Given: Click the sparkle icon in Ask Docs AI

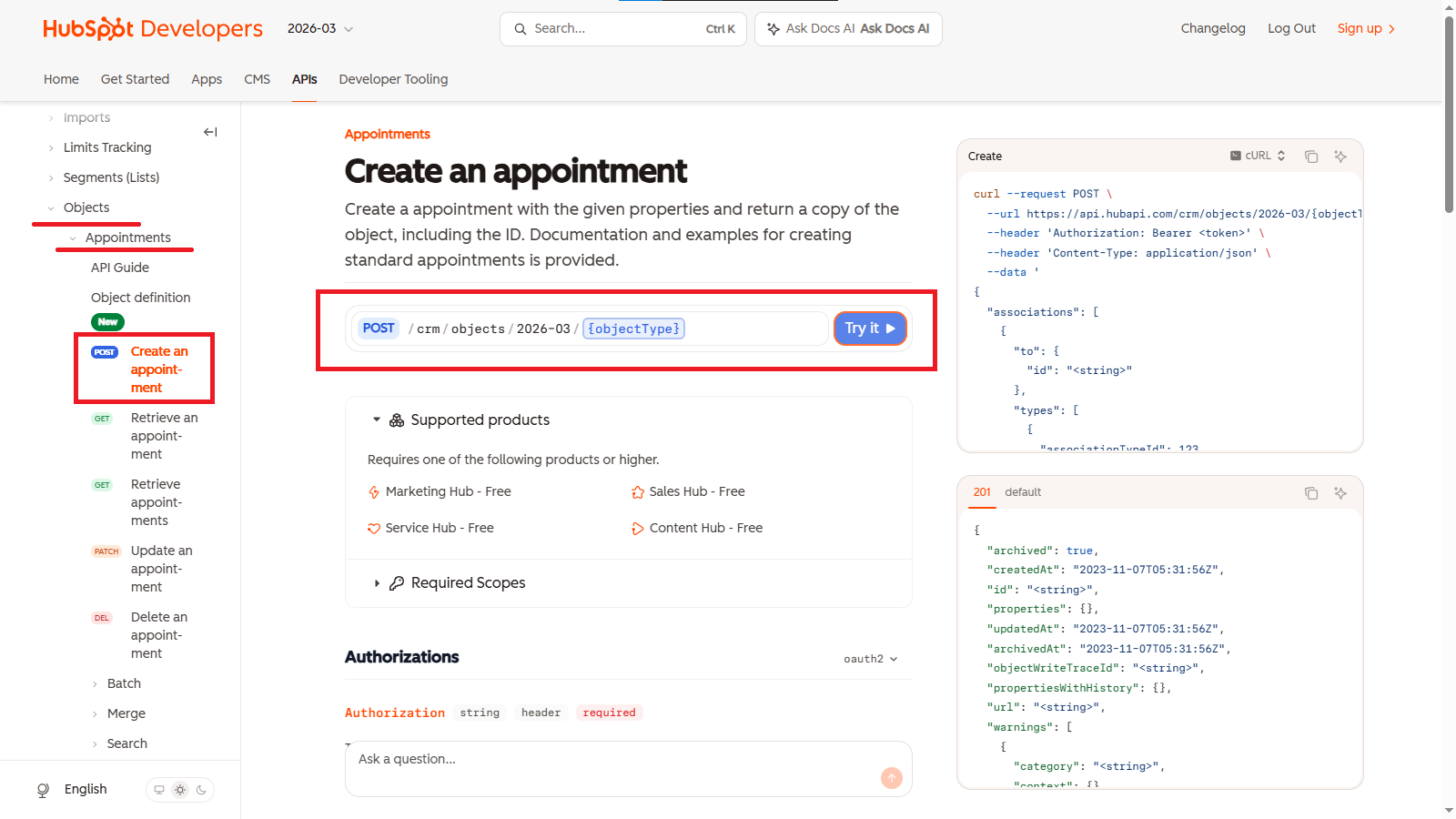Looking at the screenshot, I should pos(773,29).
